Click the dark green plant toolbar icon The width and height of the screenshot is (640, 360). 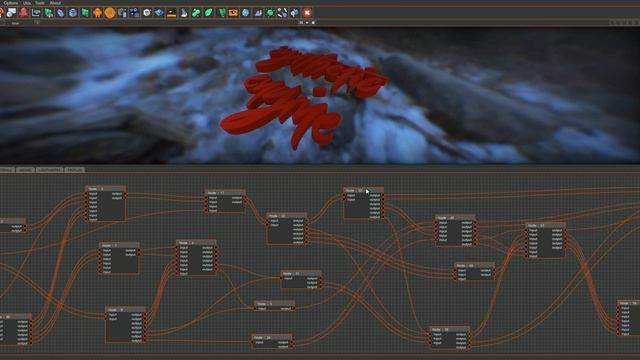point(221,13)
